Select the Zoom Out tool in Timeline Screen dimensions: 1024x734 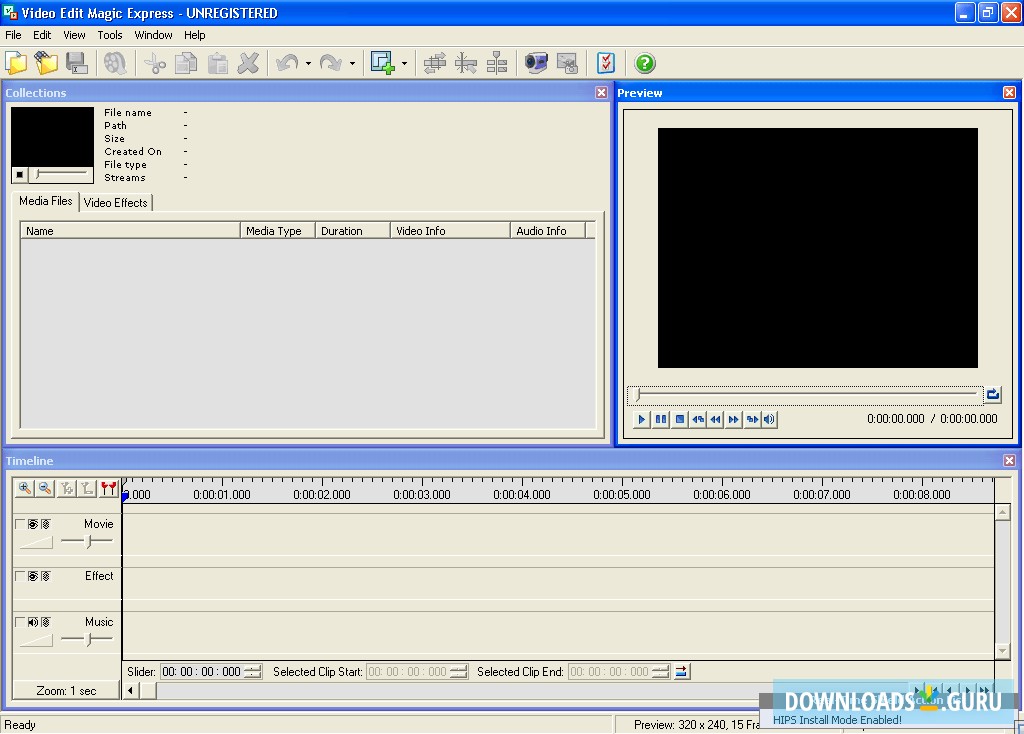pos(43,487)
